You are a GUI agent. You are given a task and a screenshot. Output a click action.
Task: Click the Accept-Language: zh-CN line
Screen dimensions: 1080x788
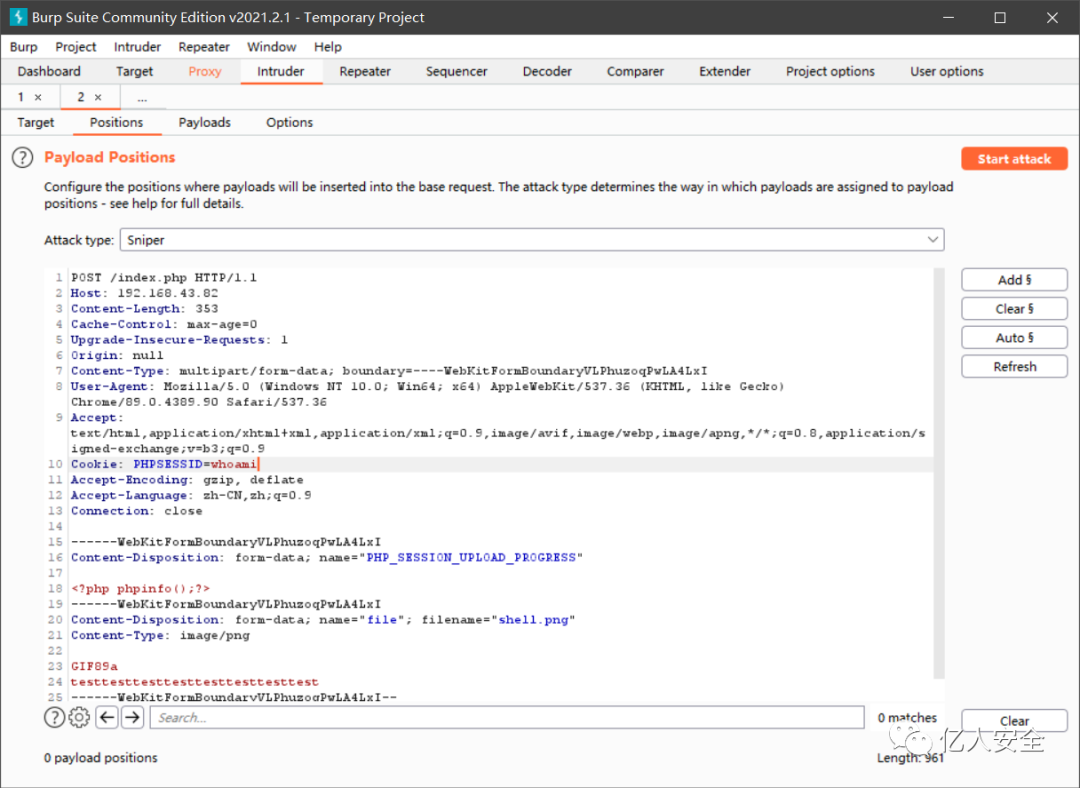pos(191,496)
